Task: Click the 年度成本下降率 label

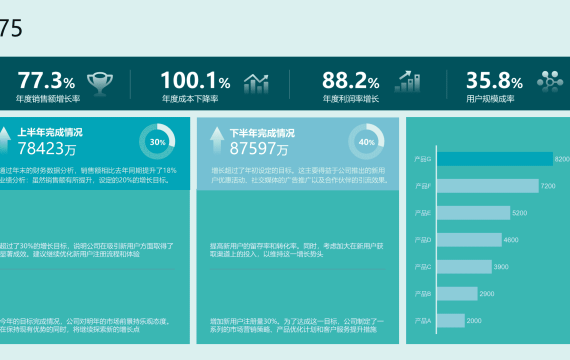Action: tap(190, 99)
